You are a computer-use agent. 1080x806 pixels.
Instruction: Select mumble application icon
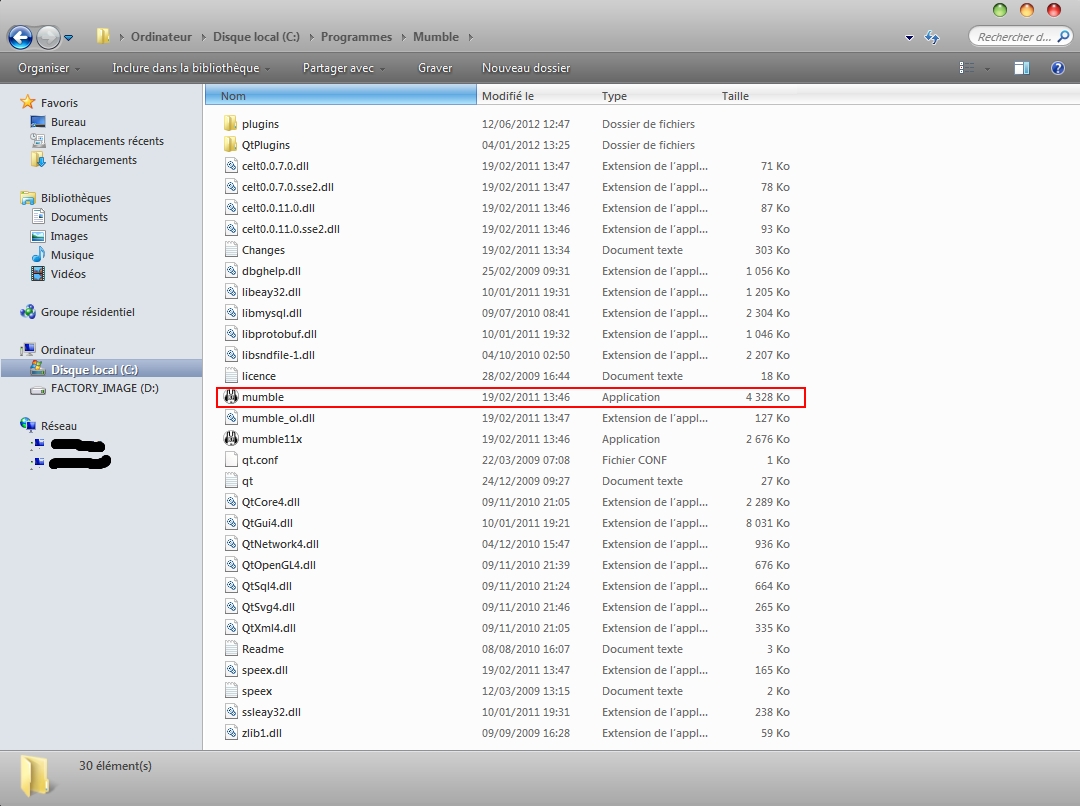point(231,397)
